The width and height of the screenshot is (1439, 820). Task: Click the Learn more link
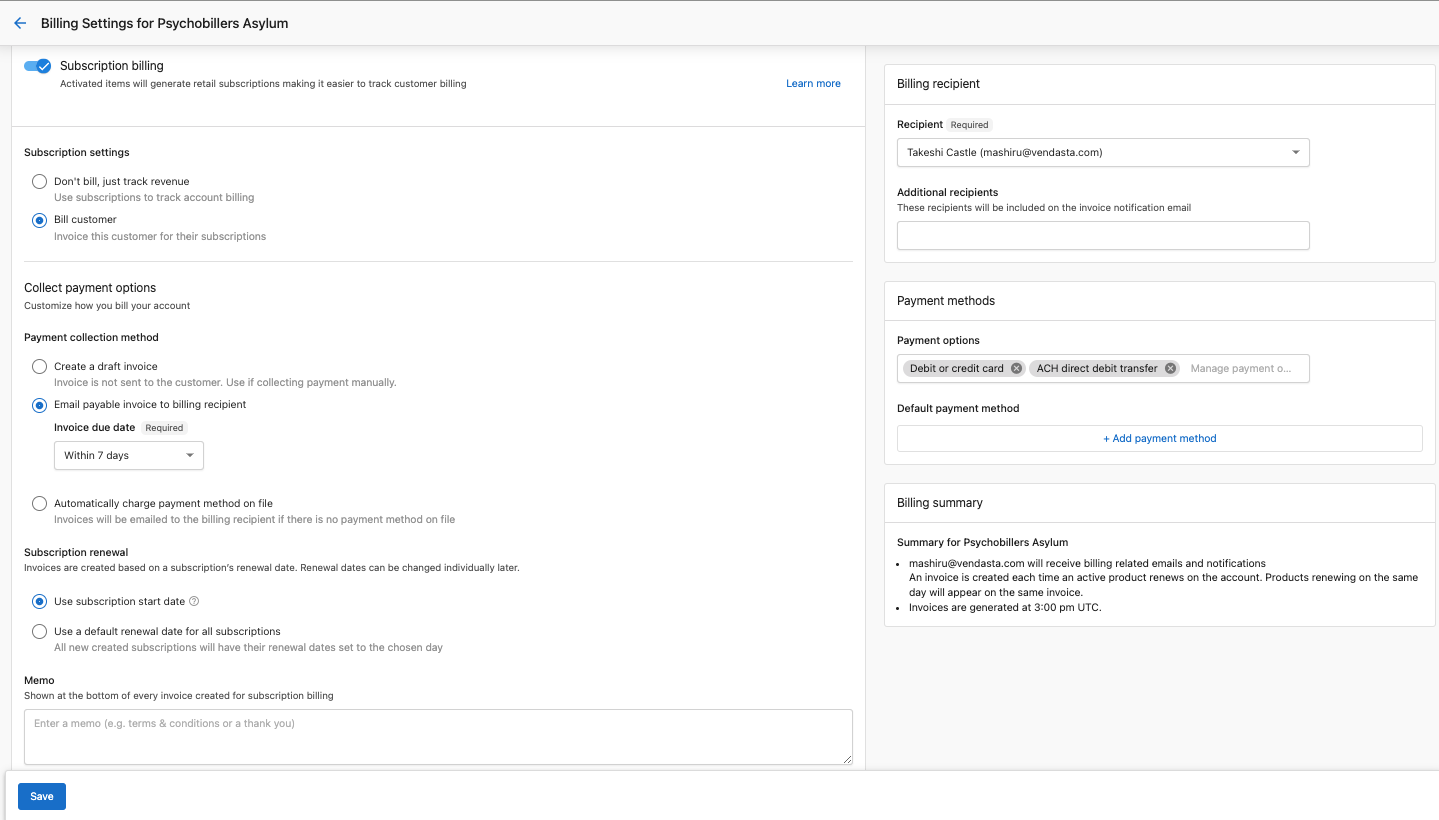pos(813,84)
